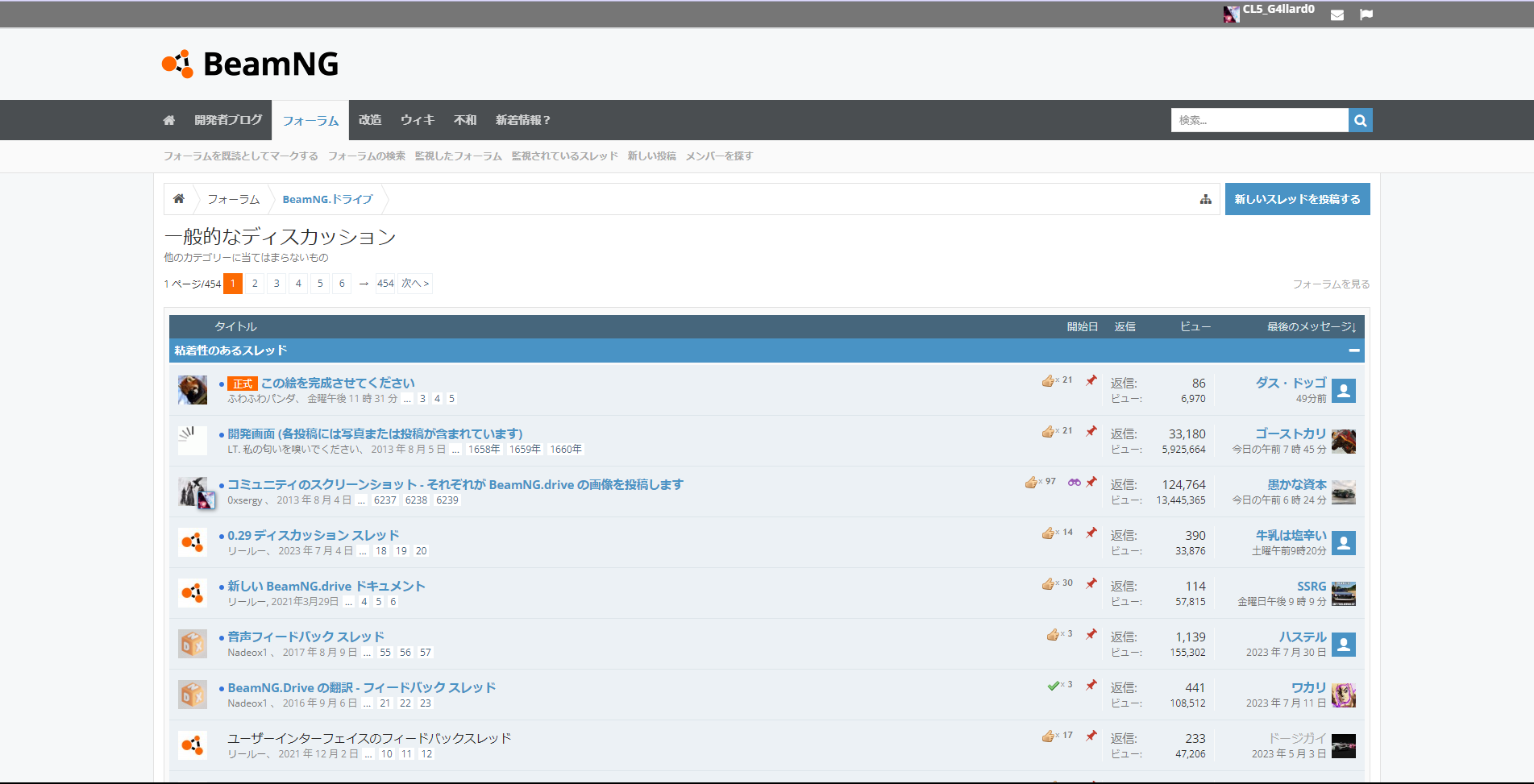Sort by ビュー column header

pyautogui.click(x=1196, y=326)
